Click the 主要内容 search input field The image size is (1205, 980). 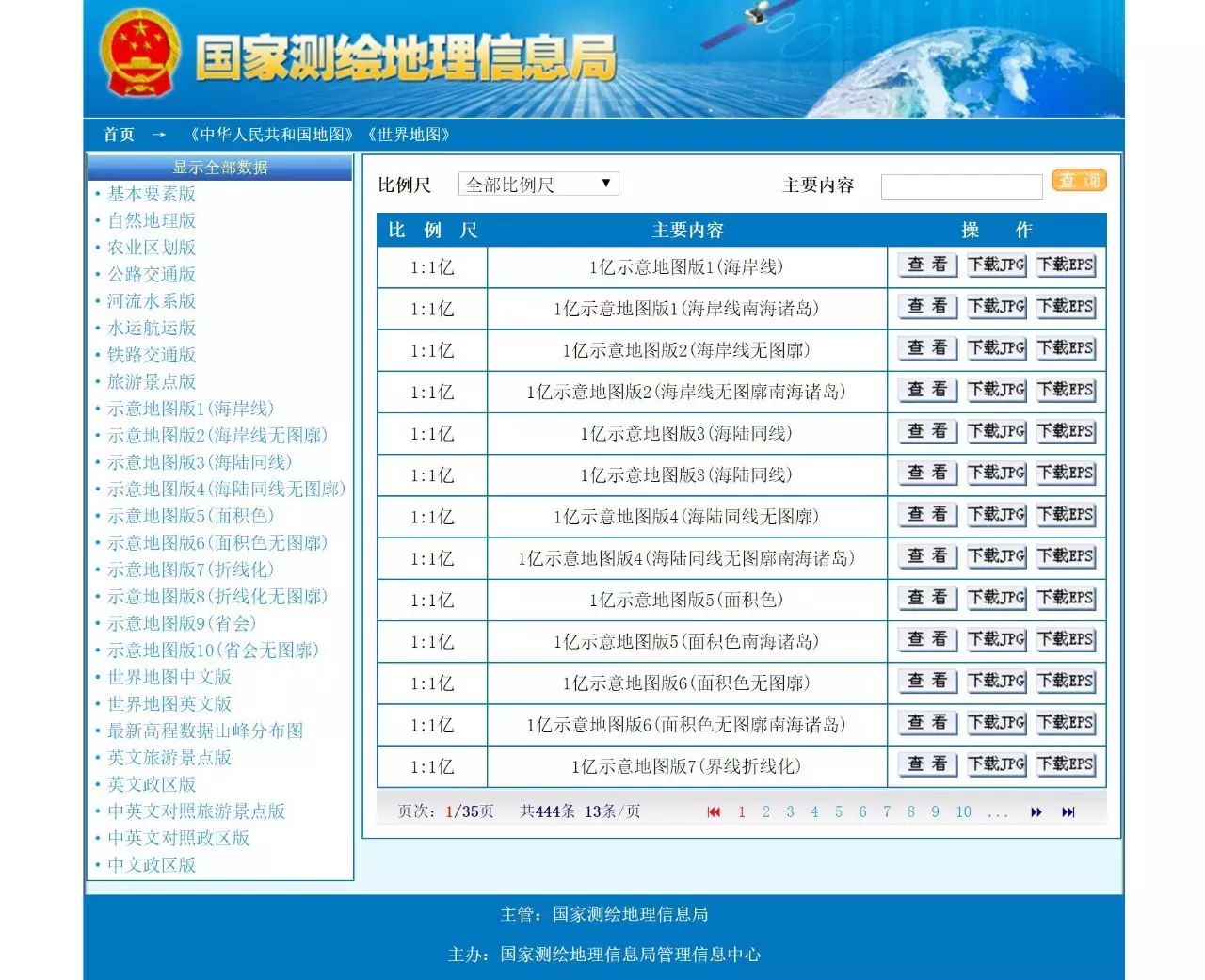[961, 186]
